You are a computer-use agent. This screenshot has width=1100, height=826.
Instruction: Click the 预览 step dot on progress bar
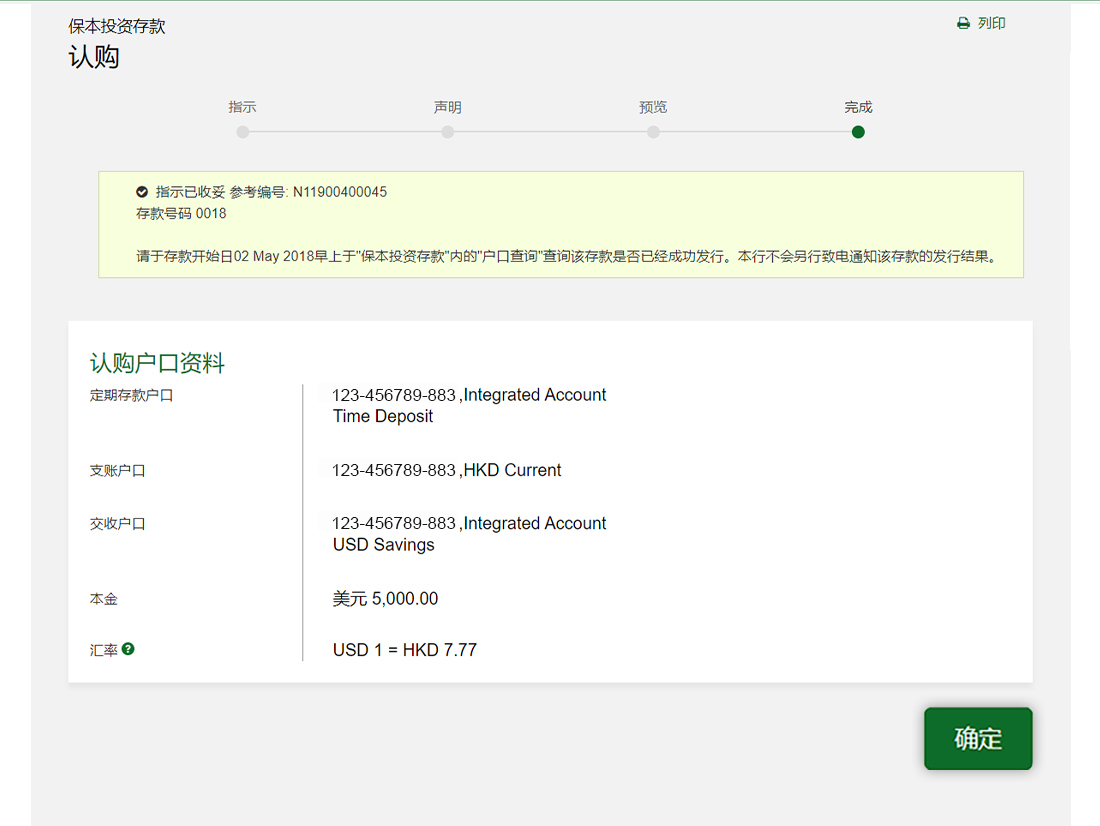pyautogui.click(x=653, y=132)
